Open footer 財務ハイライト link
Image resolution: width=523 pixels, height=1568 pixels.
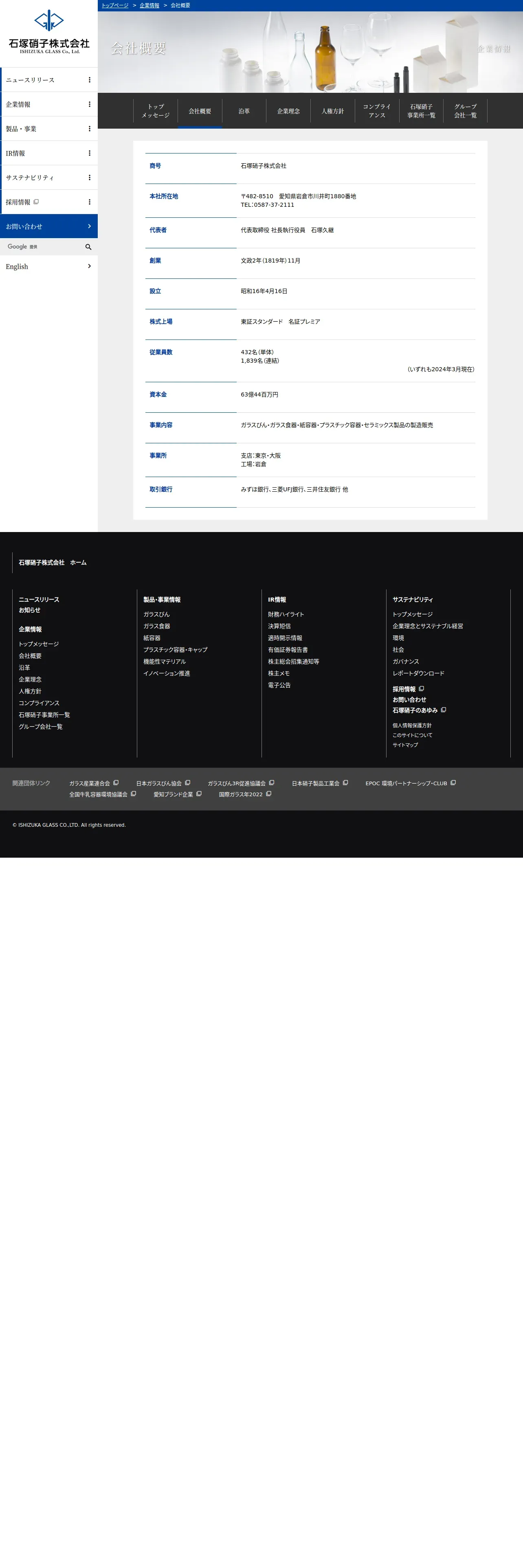click(286, 614)
